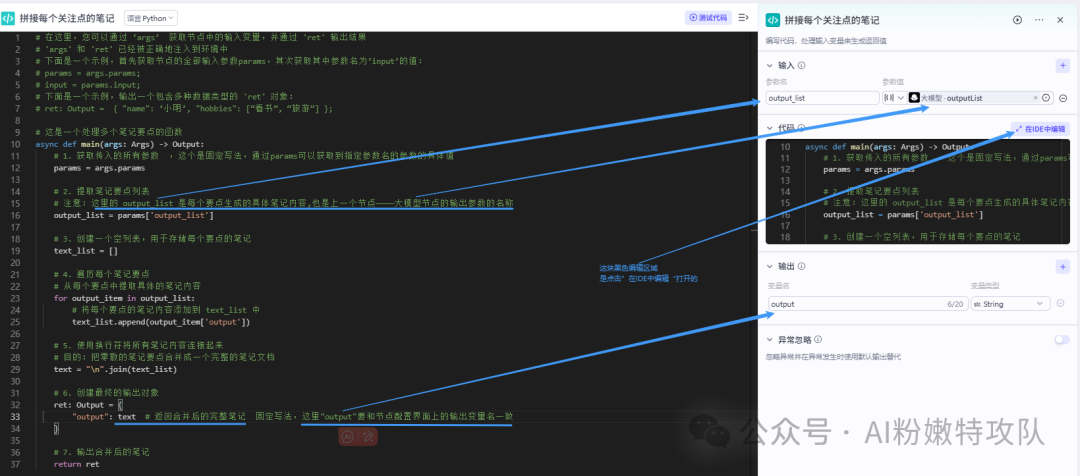Click the code node icon in the IDE title
This screenshot has width=1080, height=476.
(9, 19)
